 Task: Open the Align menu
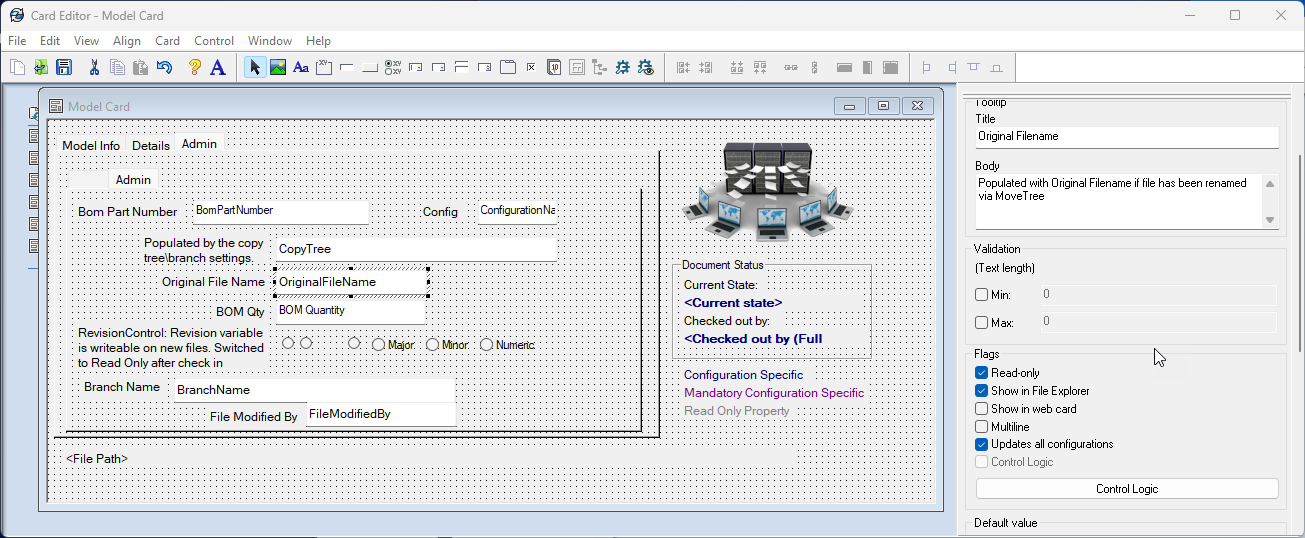coord(127,41)
